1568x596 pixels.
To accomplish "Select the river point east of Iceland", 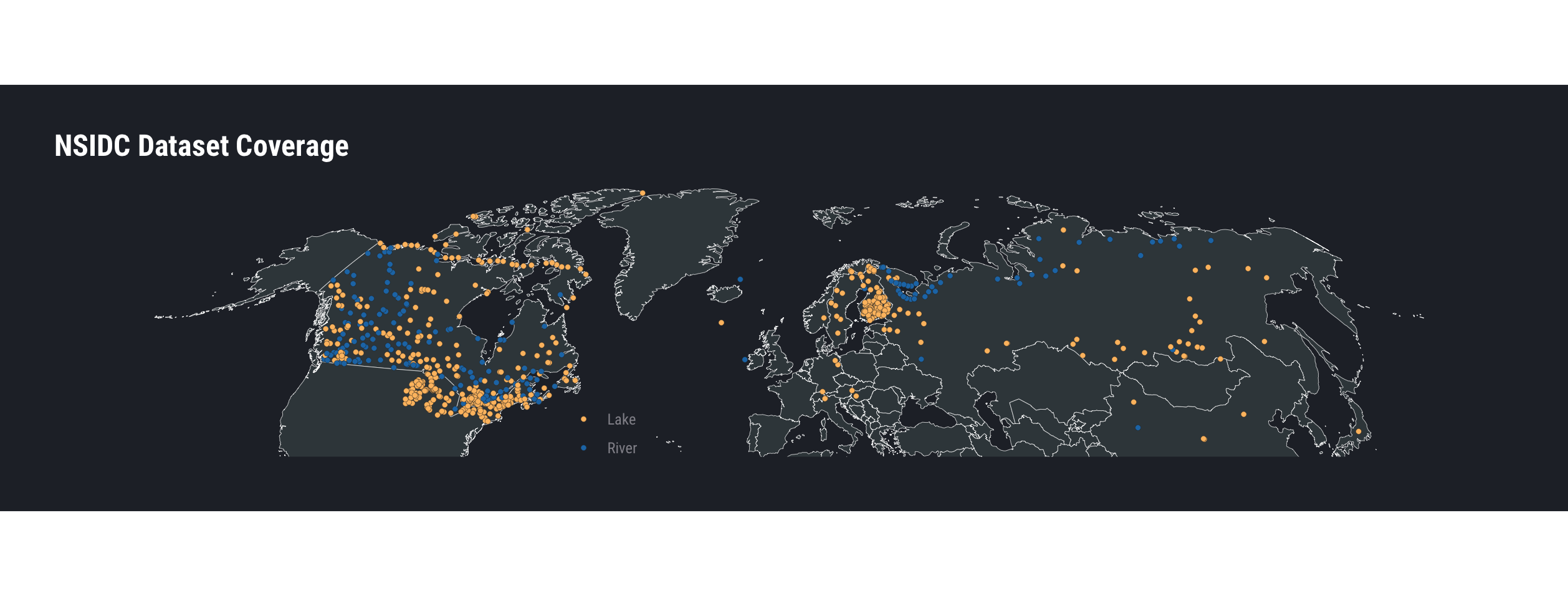I will point(740,279).
